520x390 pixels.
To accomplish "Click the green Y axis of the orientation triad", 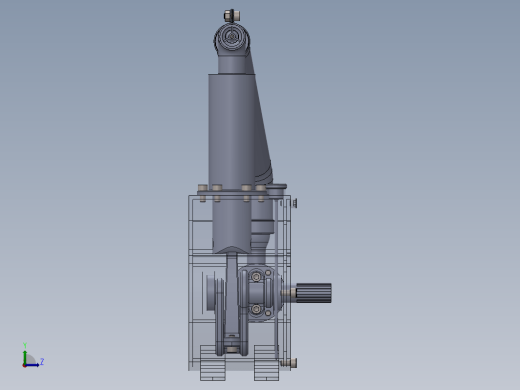I will coord(25,357).
